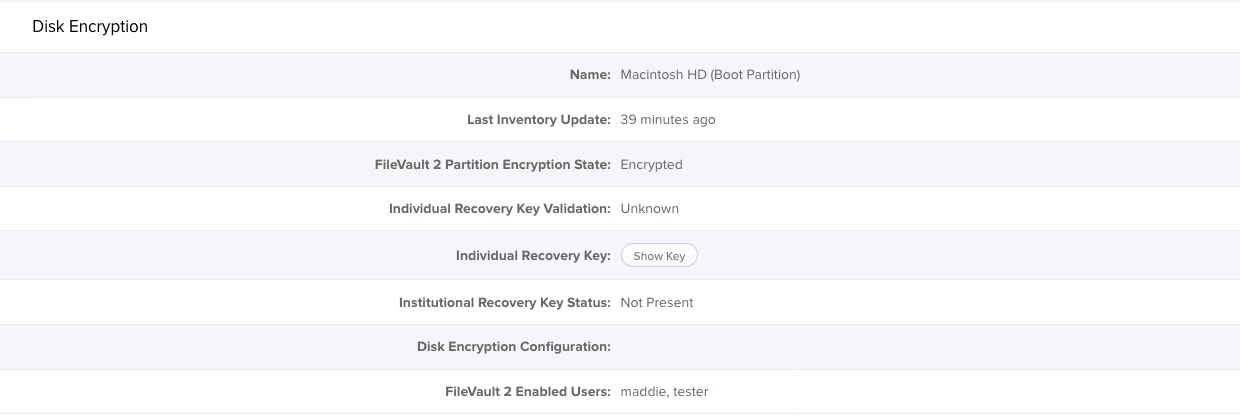1240x415 pixels.
Task: Click the Unknown validation value
Action: coord(649,209)
